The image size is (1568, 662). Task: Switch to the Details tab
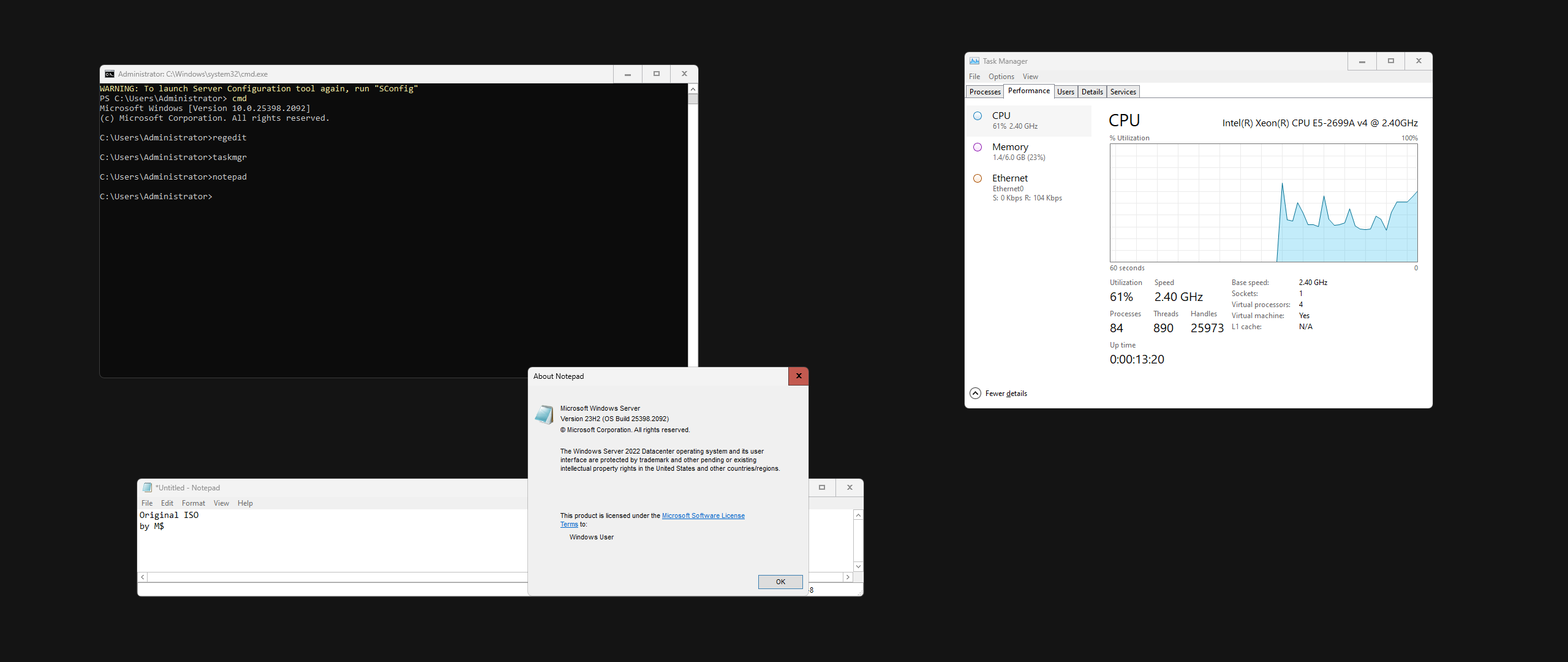(x=1091, y=92)
